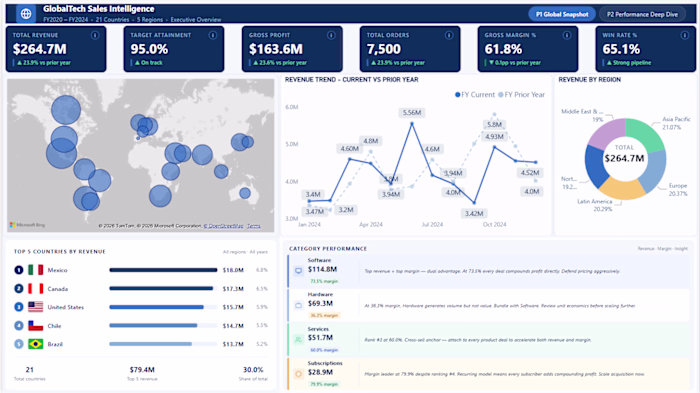700x393 pixels.
Task: Click the 73.5% margin badge under Software
Action: 324,281
